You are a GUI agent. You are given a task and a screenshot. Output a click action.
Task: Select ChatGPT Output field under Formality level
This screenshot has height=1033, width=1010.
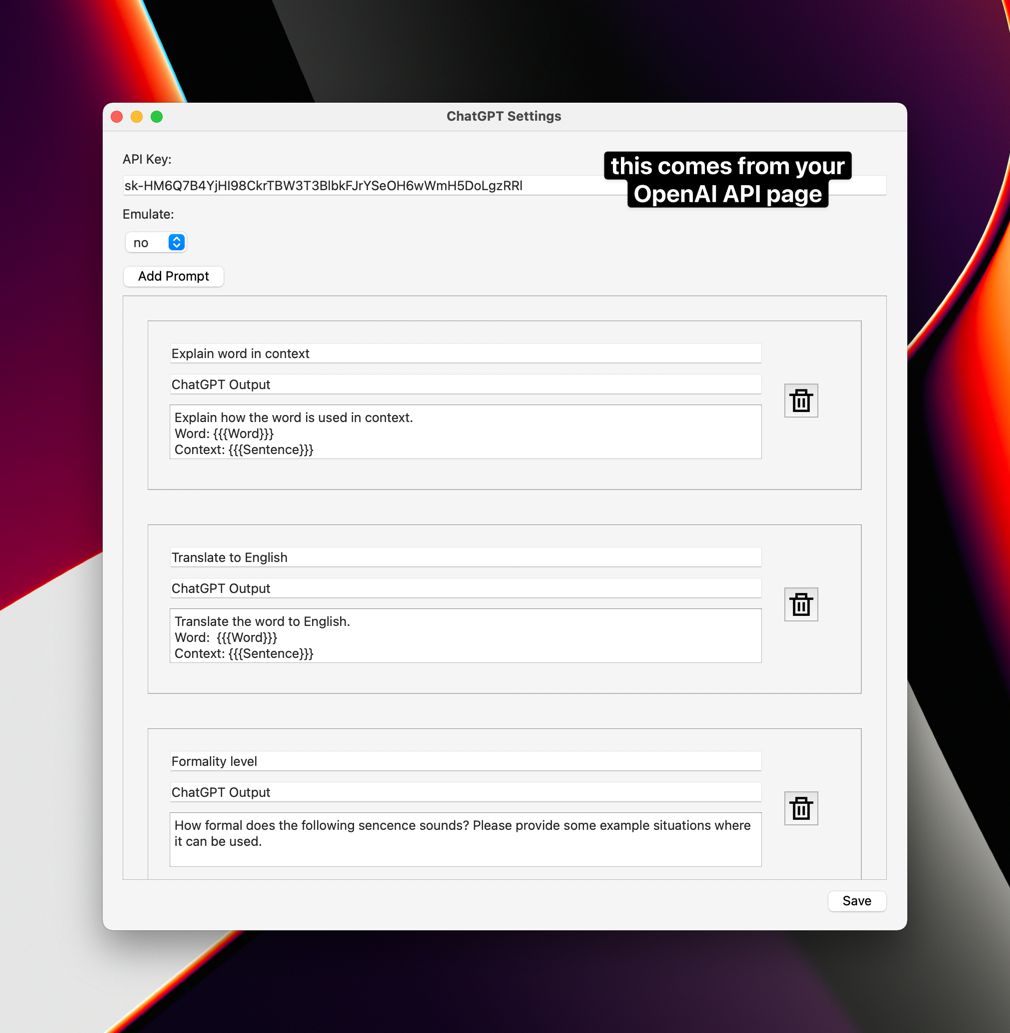465,793
